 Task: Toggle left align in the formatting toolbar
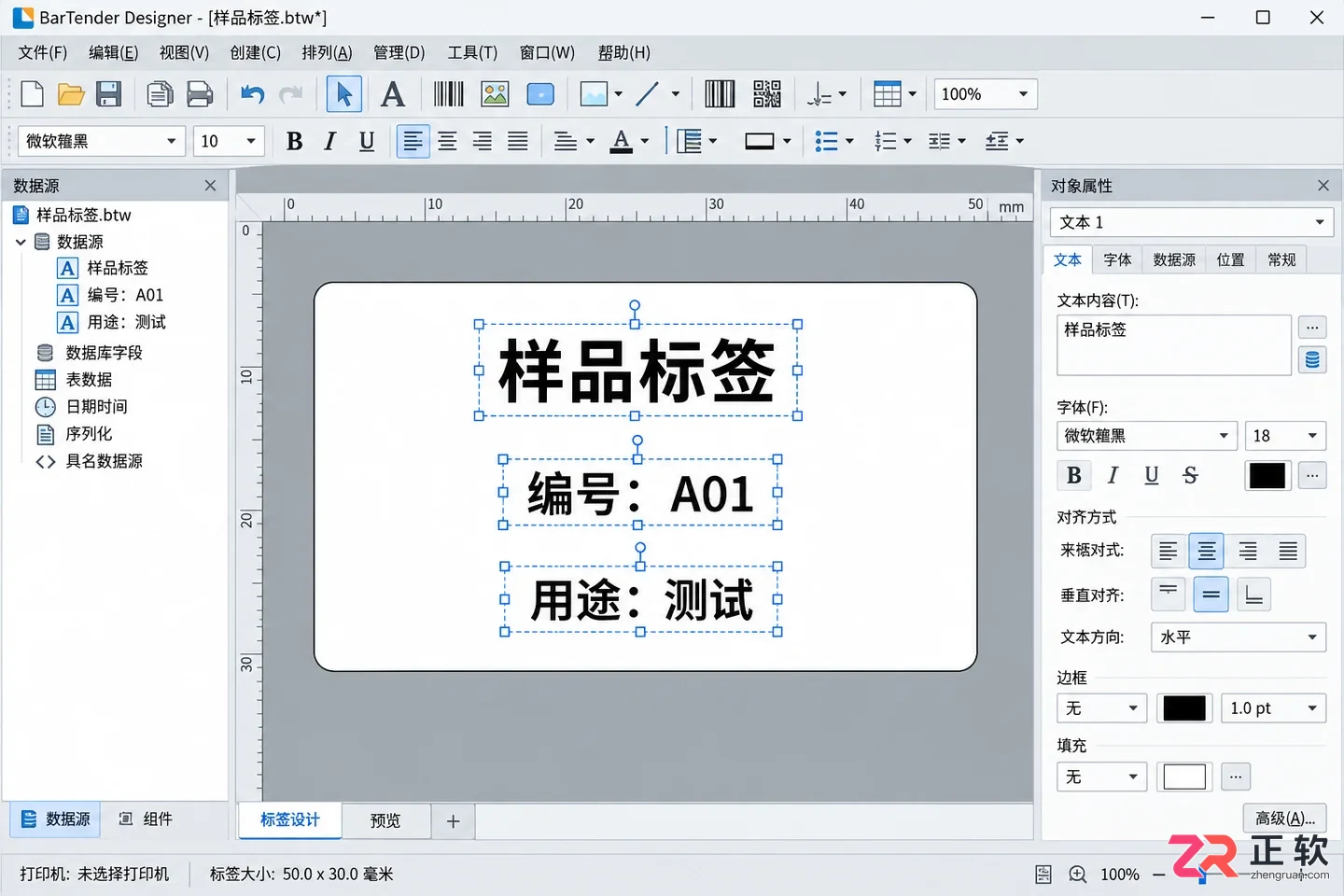pyautogui.click(x=413, y=142)
